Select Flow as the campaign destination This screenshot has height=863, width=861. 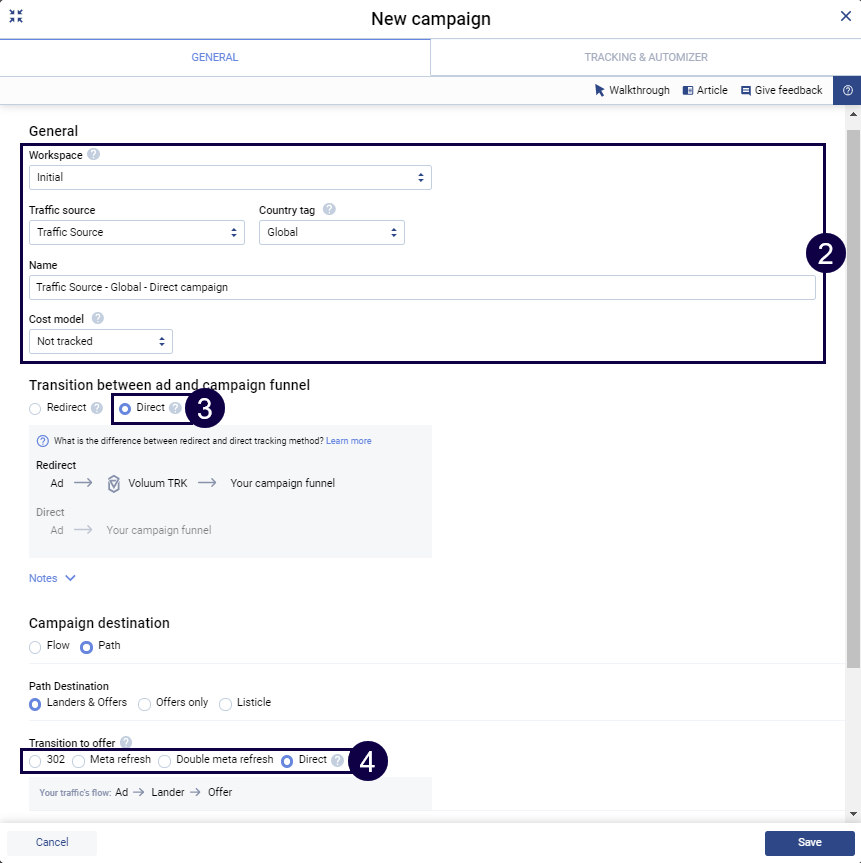click(x=36, y=646)
